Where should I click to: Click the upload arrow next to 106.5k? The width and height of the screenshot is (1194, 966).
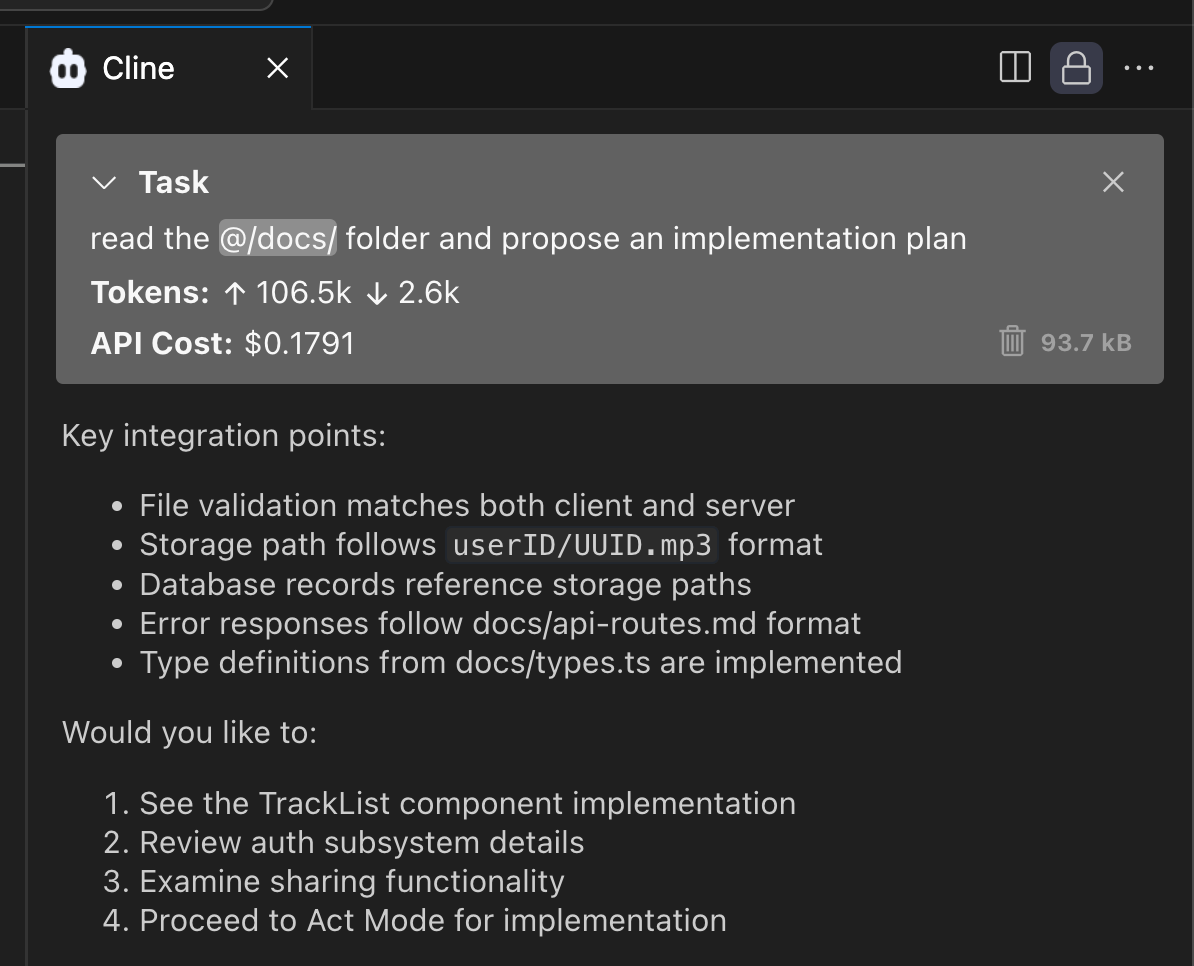[235, 294]
